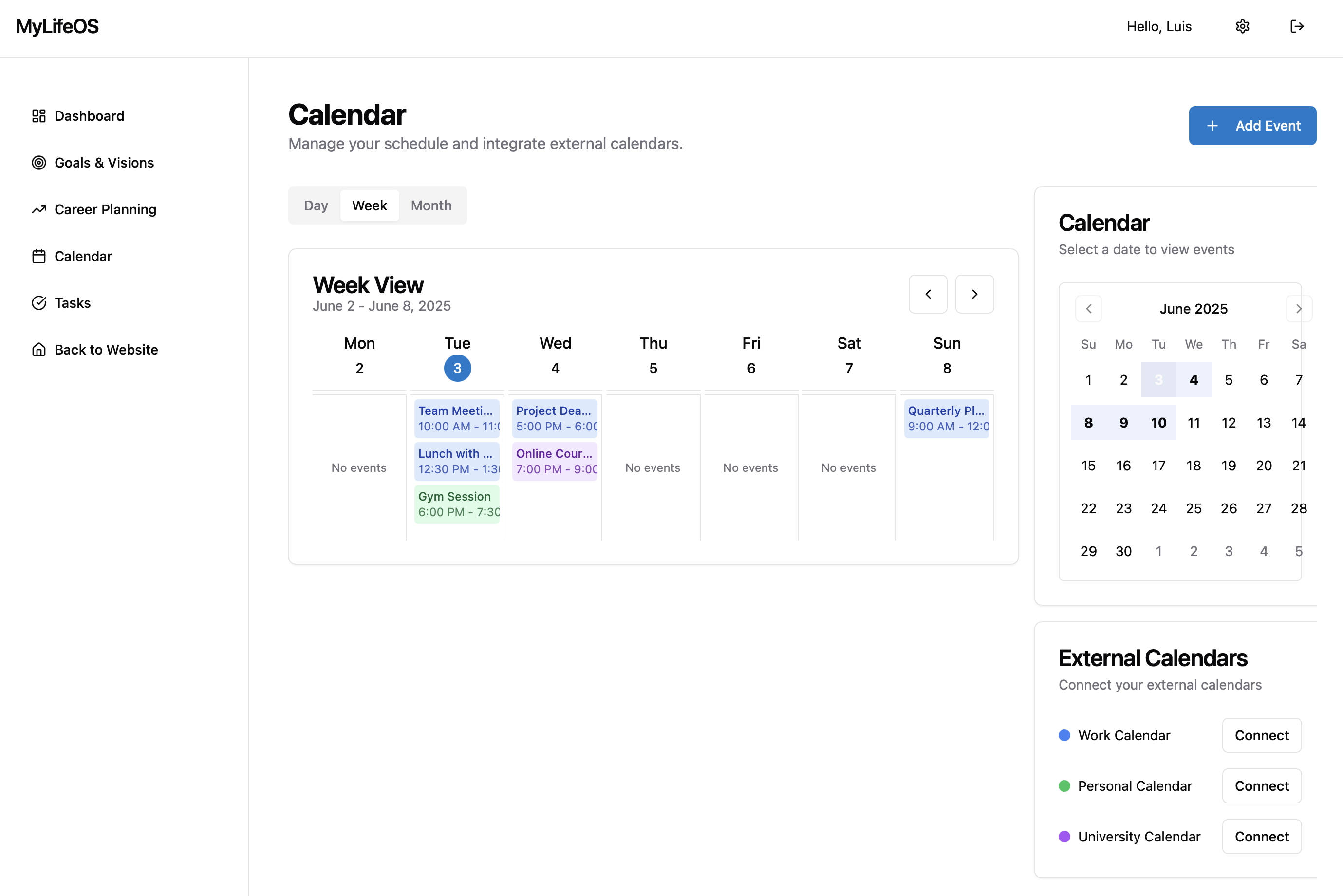Click the logout icon in the header
Image resolution: width=1343 pixels, height=896 pixels.
pyautogui.click(x=1297, y=26)
